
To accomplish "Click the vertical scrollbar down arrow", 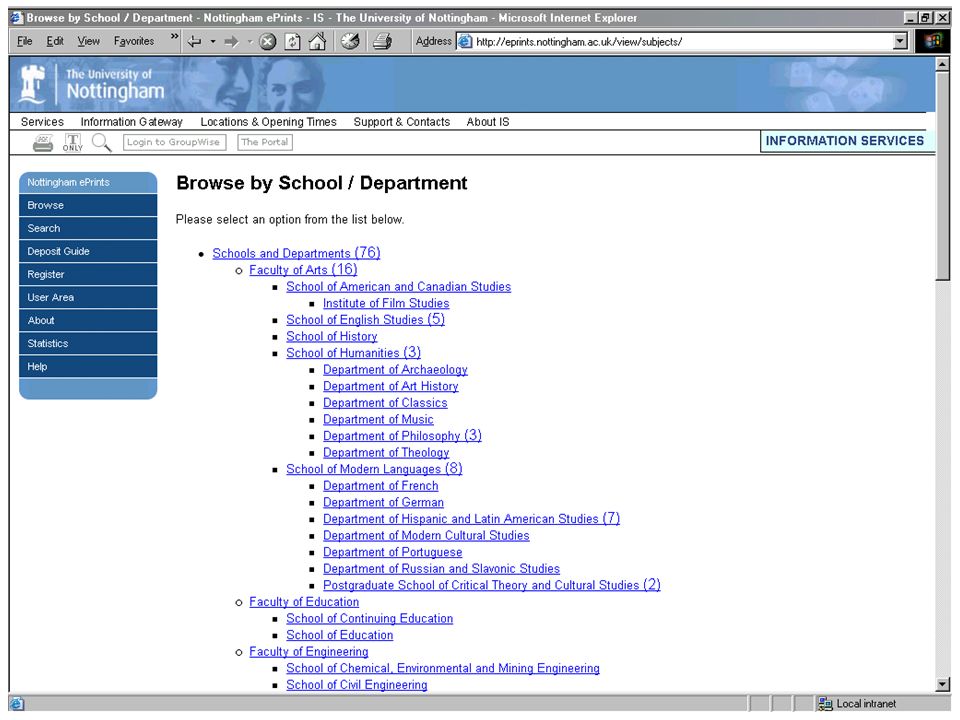I will [943, 684].
